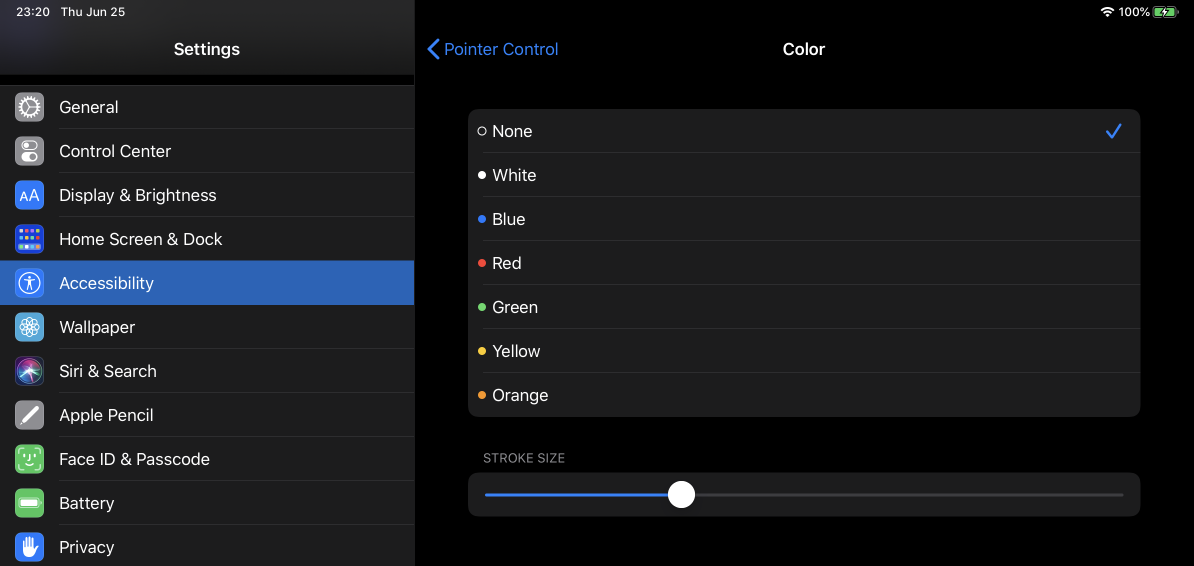The image size is (1194, 566).
Task: Go back to Pointer Control
Action: coord(493,50)
